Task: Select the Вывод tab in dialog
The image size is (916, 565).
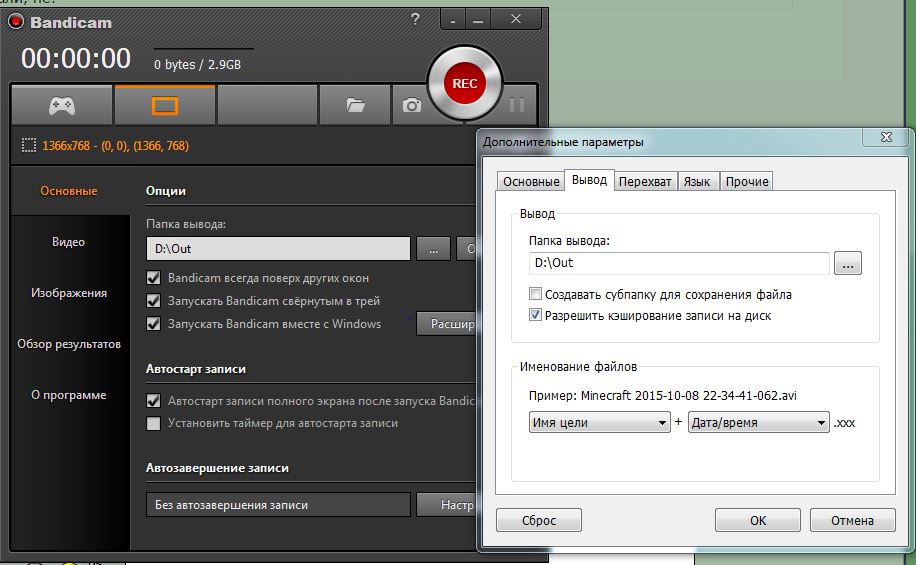Action: point(589,180)
